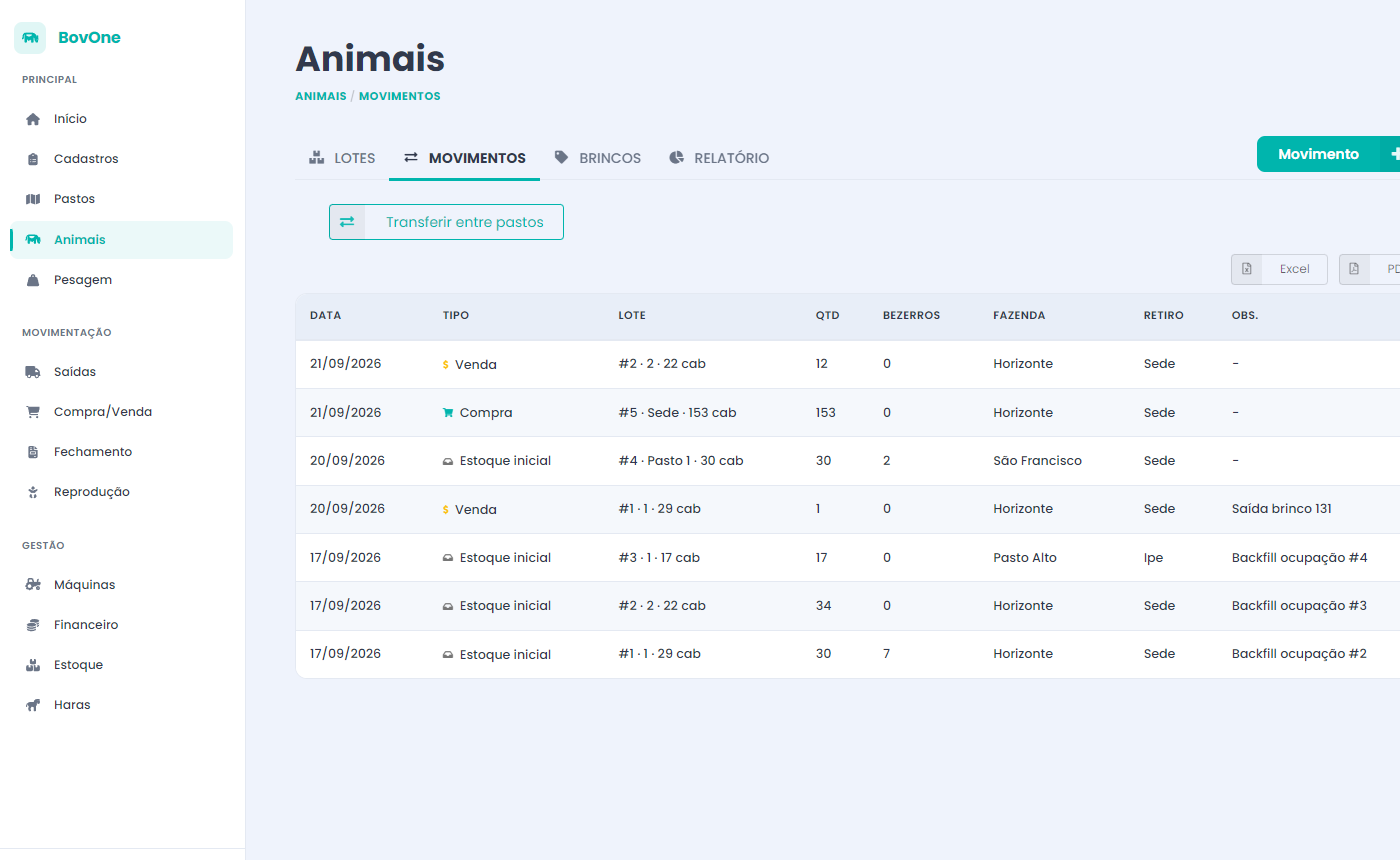The height and width of the screenshot is (860, 1400).
Task: Click lote cell '#3 · 1 · 17 cab'
Action: pyautogui.click(x=659, y=558)
